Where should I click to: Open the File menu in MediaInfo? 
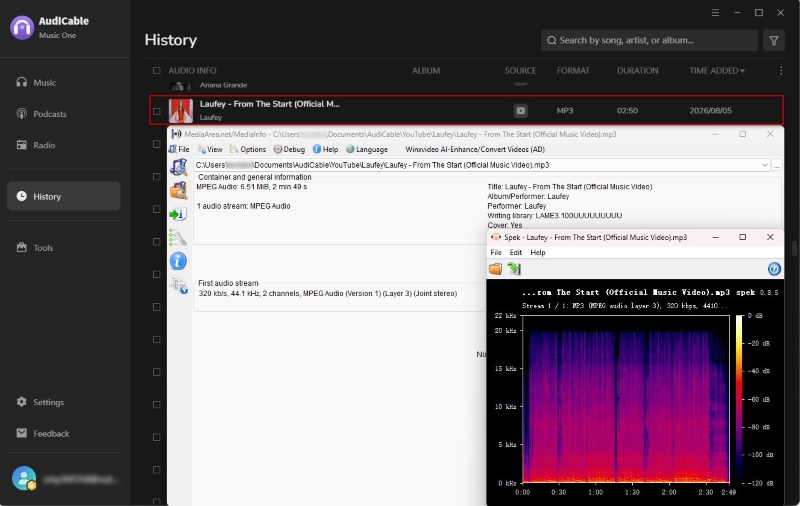(179, 149)
